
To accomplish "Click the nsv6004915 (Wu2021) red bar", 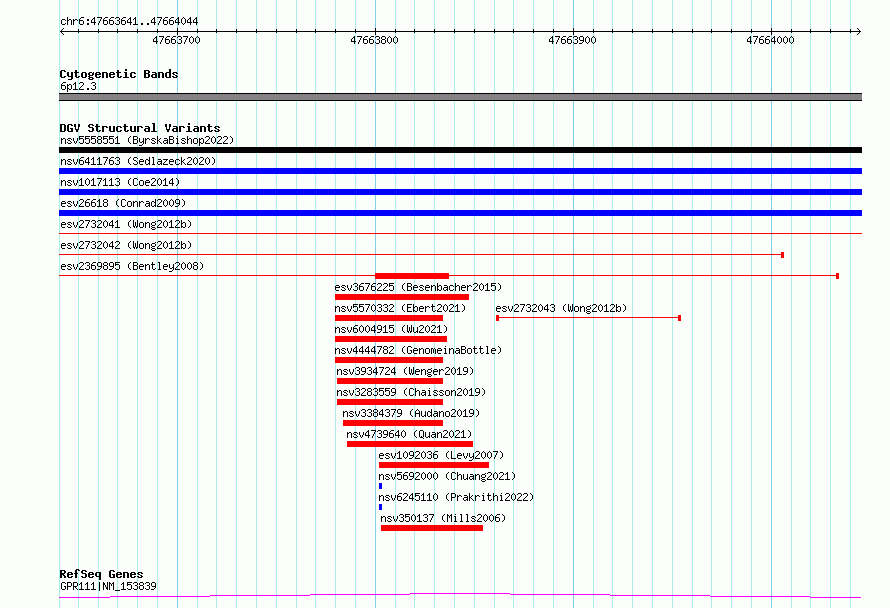I will 389,339.
